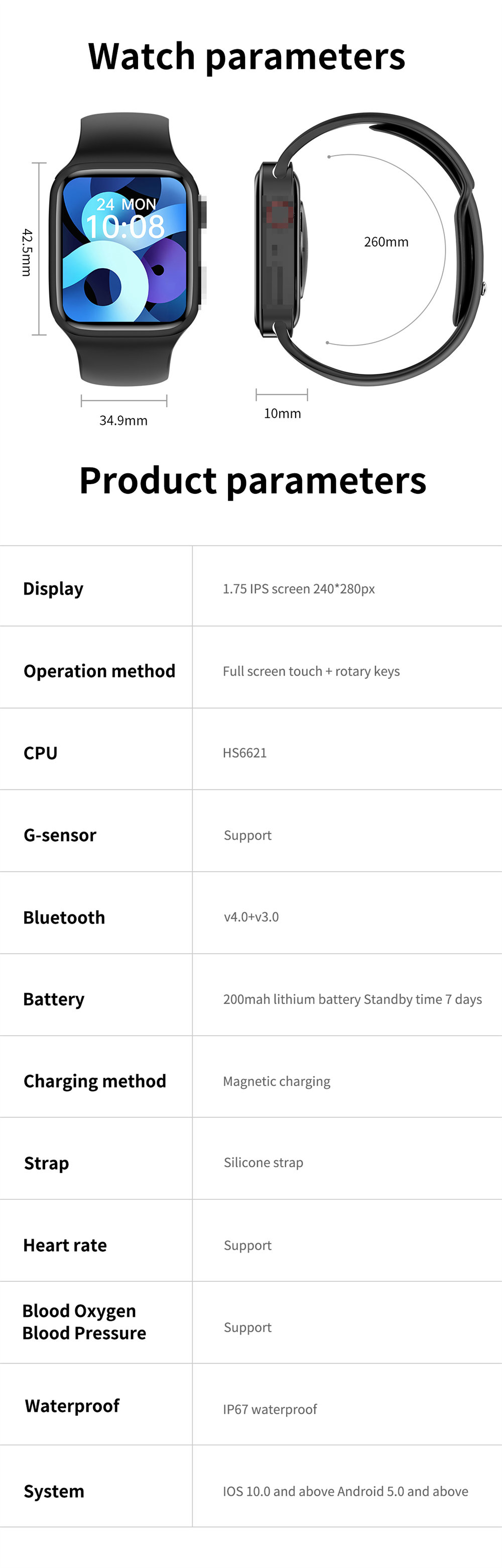Click the Silicone strap value
This screenshot has width=502, height=1568.
coord(264,1163)
